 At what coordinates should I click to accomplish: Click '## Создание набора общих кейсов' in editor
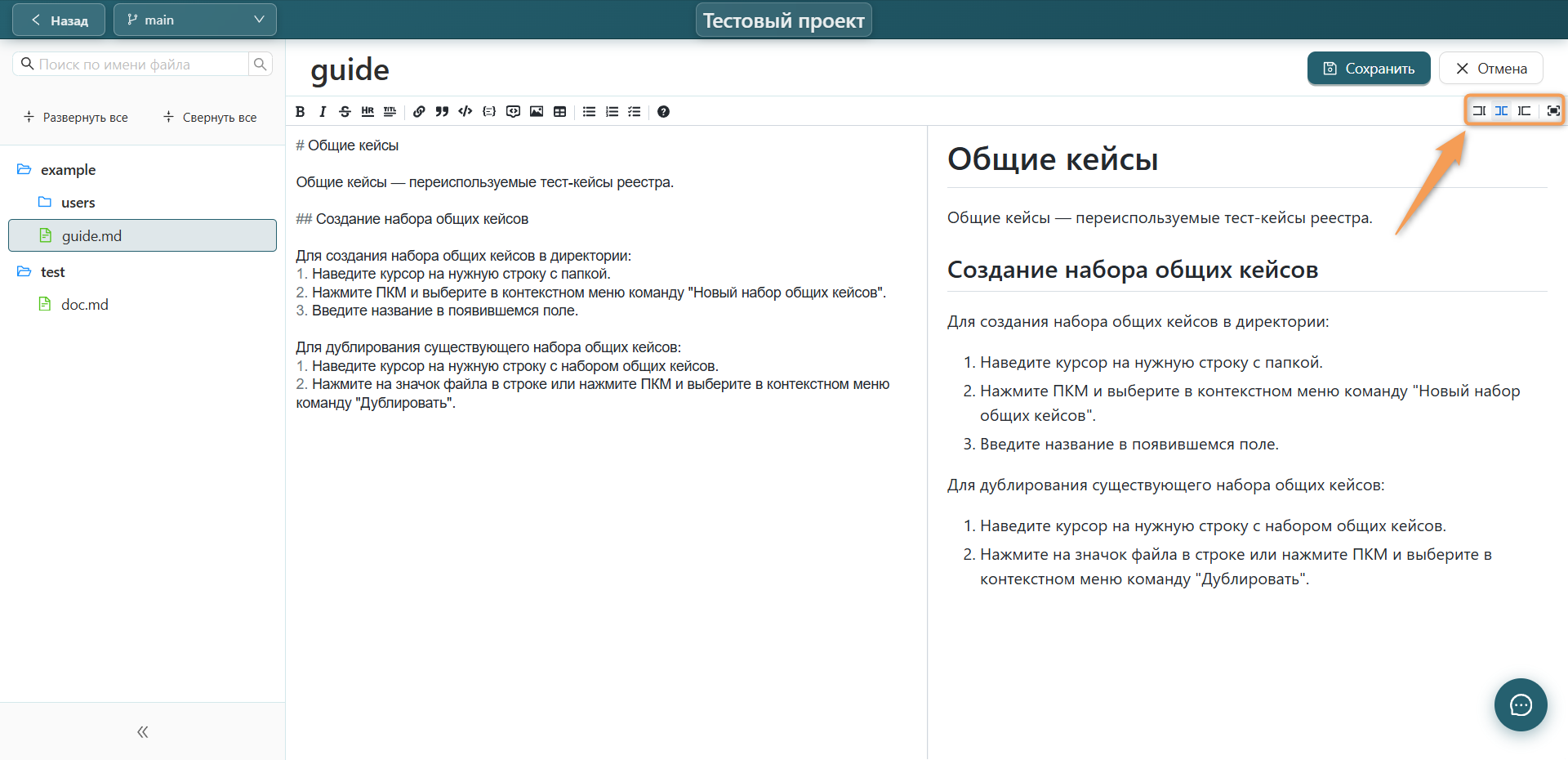pos(412,219)
